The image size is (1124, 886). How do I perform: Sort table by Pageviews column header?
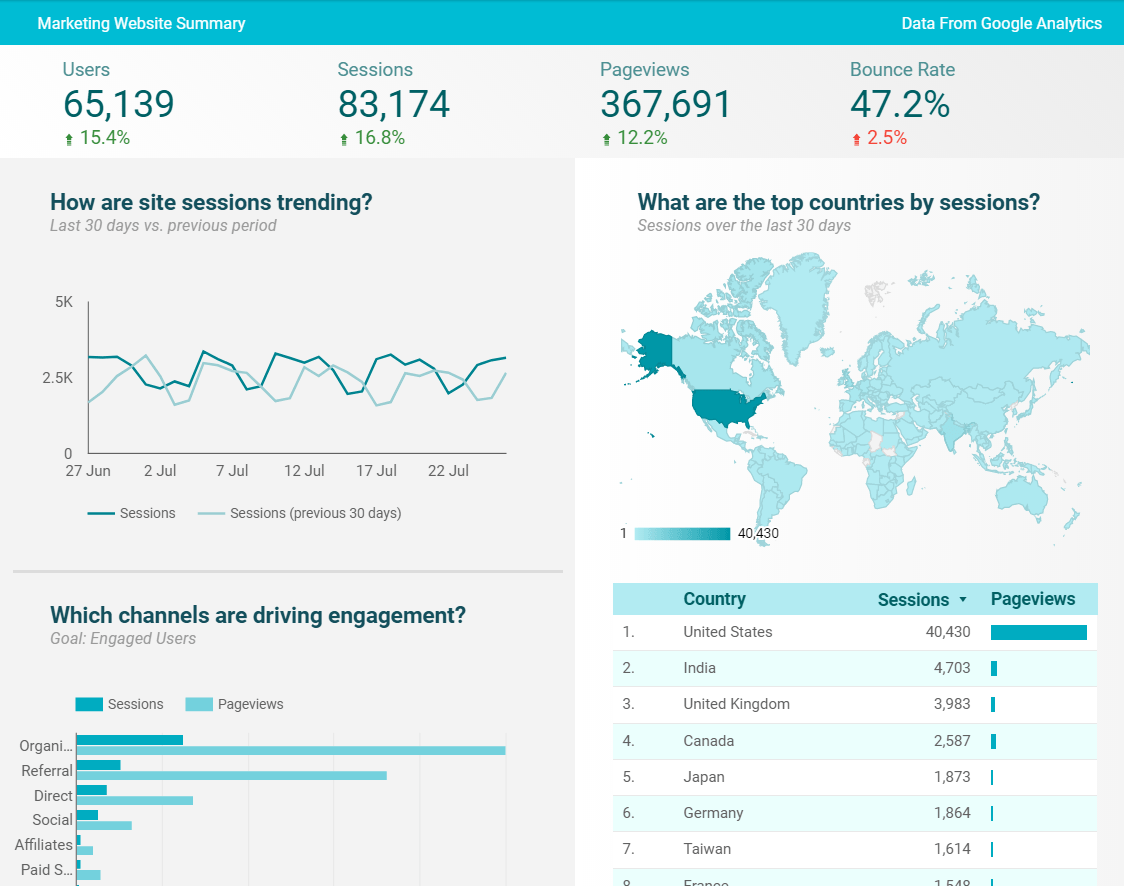[x=1032, y=599]
